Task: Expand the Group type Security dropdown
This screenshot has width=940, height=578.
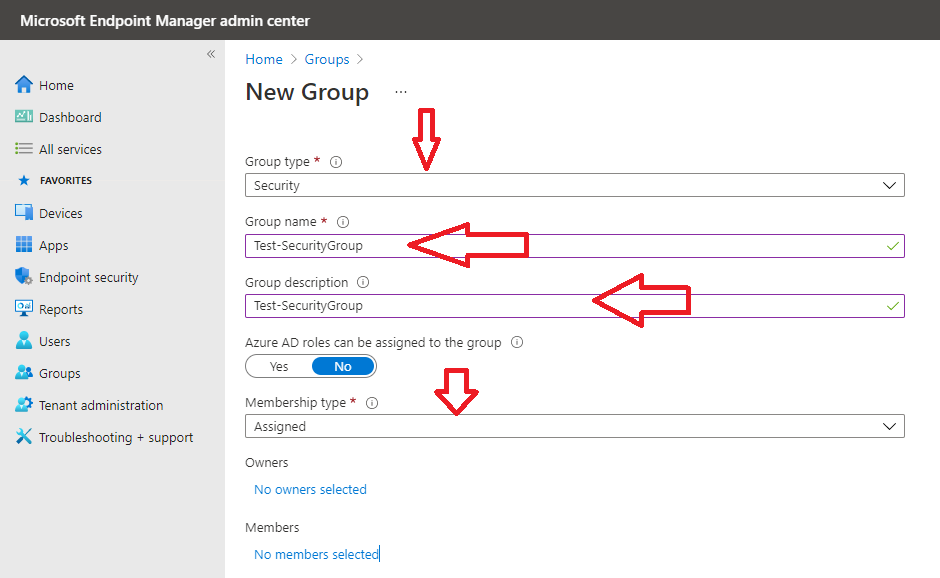Action: tap(574, 185)
